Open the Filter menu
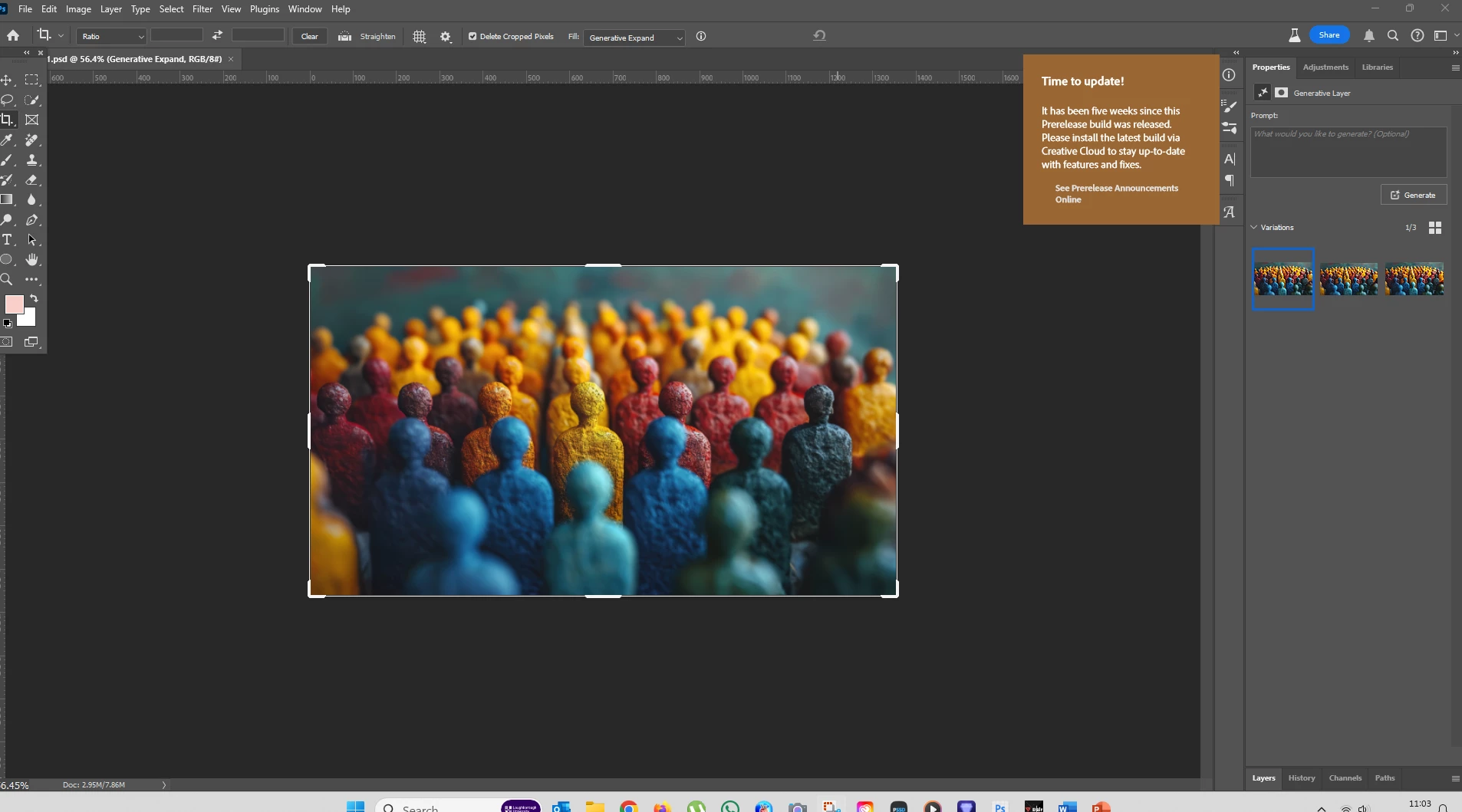Screen dimensions: 1462x812 202,9
